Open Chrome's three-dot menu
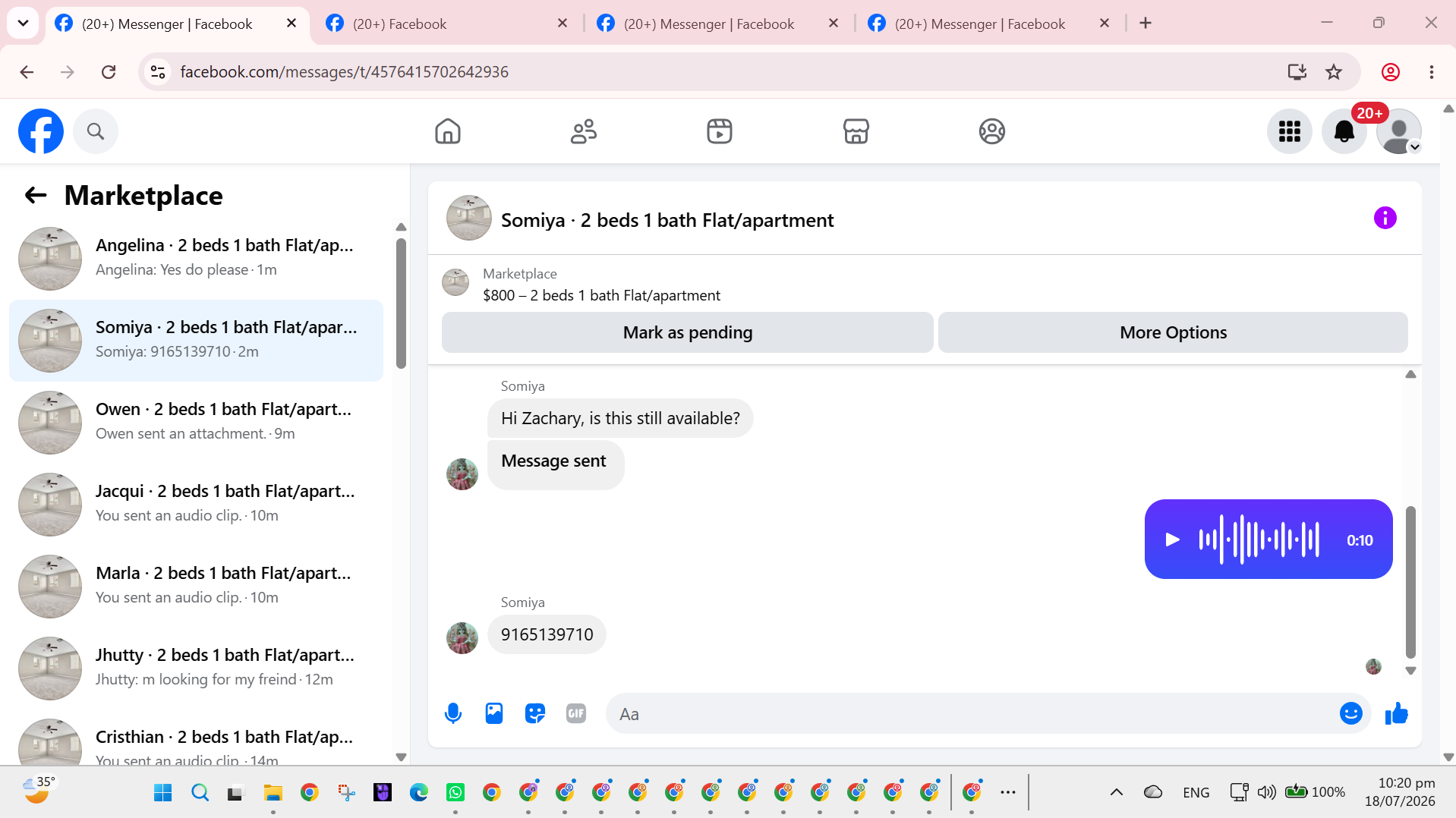Viewport: 1456px width, 818px height. (x=1432, y=72)
